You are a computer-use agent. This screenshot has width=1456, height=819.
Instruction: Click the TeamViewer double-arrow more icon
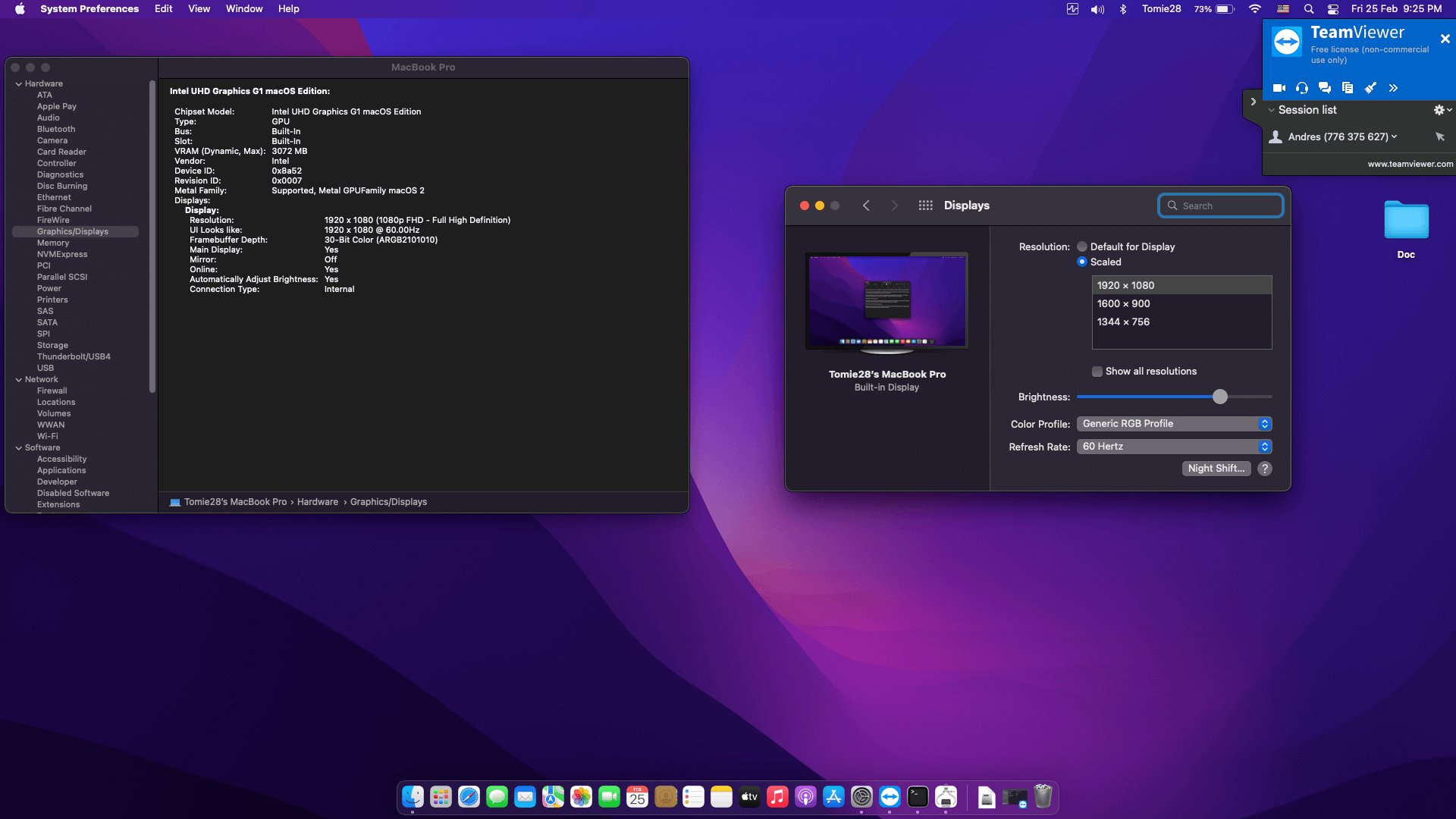tap(1393, 88)
